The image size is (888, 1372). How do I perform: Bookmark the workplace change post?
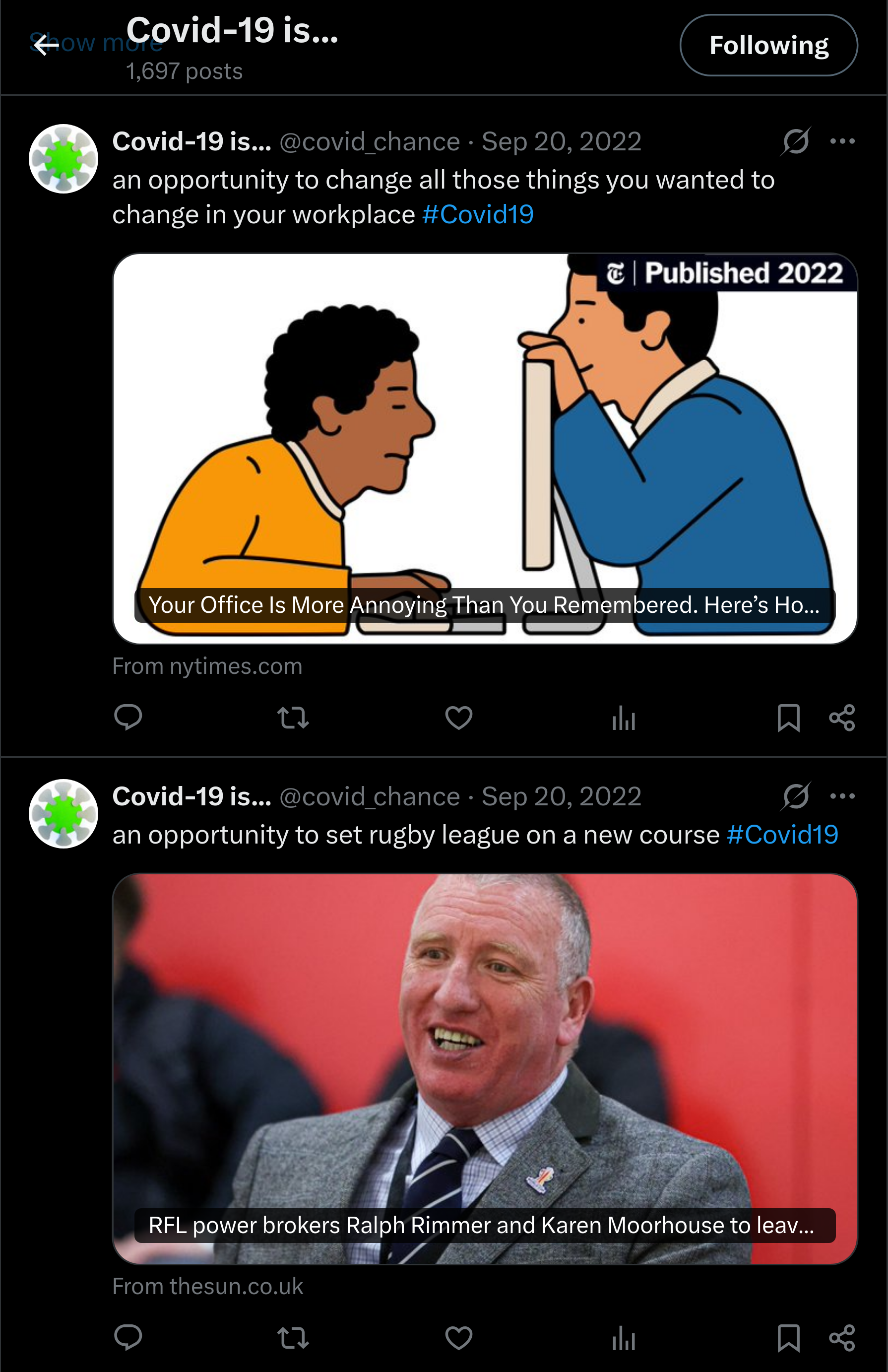788,718
